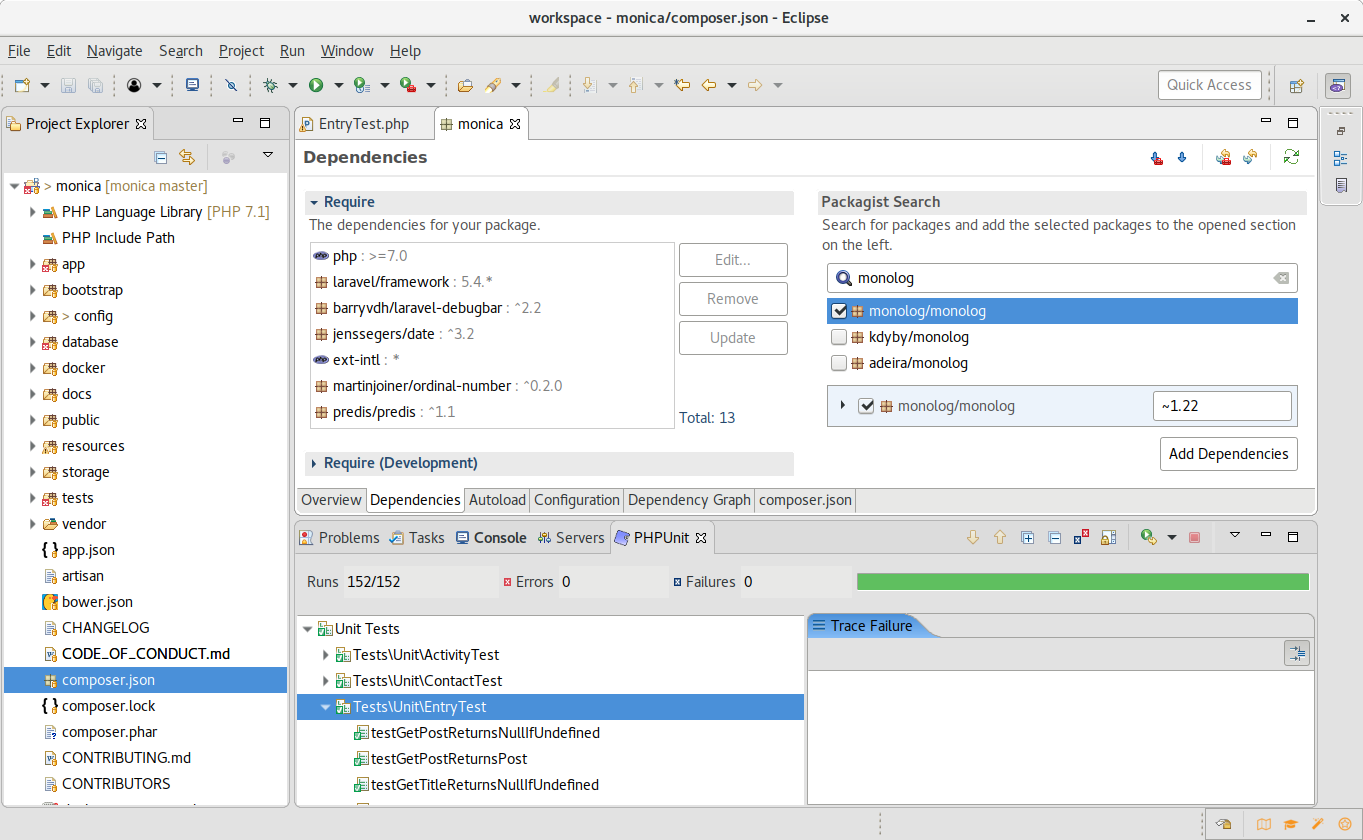Click the Back navigation arrow
The height and width of the screenshot is (840, 1363).
coord(709,85)
